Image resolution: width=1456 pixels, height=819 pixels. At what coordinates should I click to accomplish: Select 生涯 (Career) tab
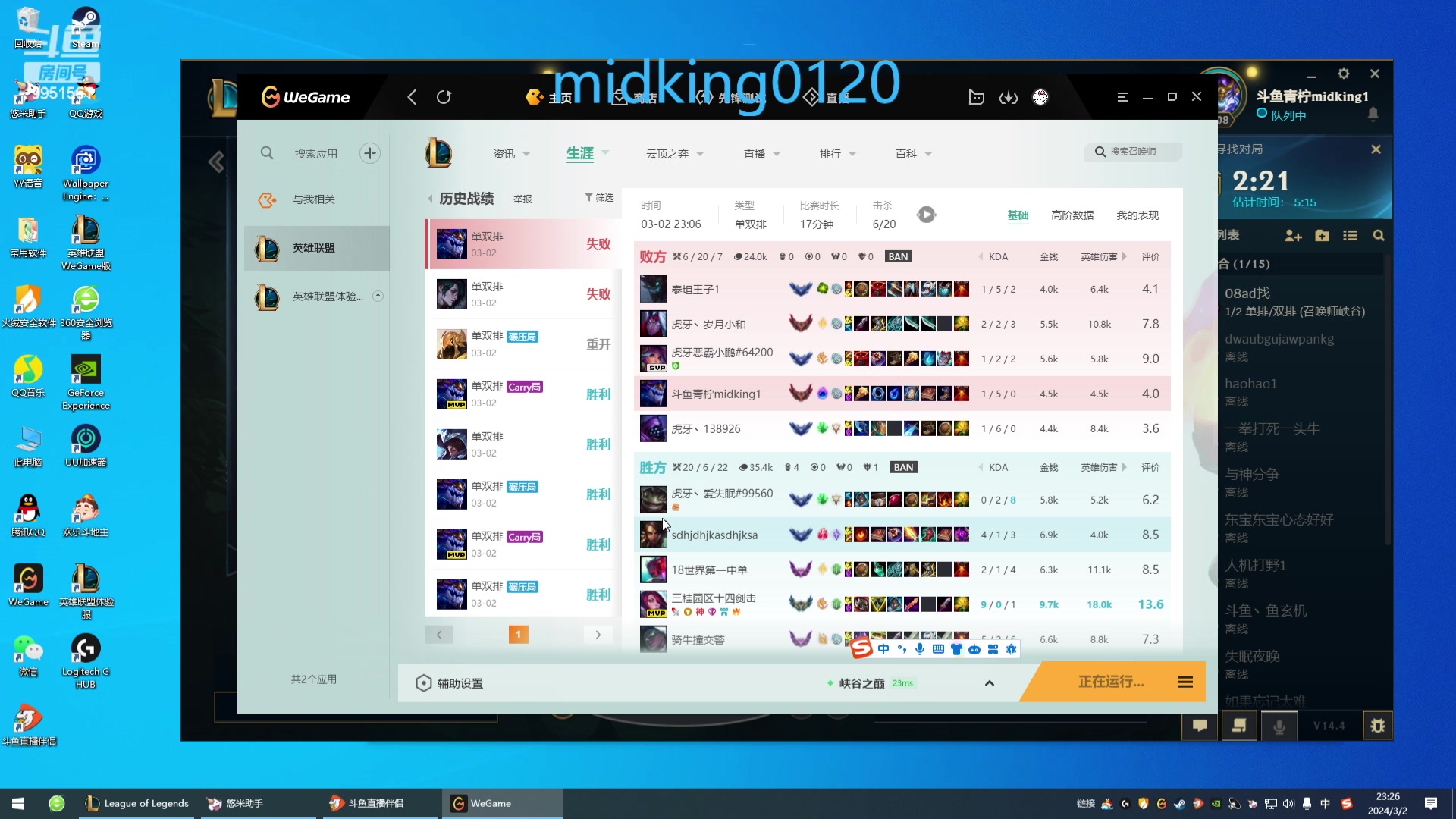tap(580, 153)
